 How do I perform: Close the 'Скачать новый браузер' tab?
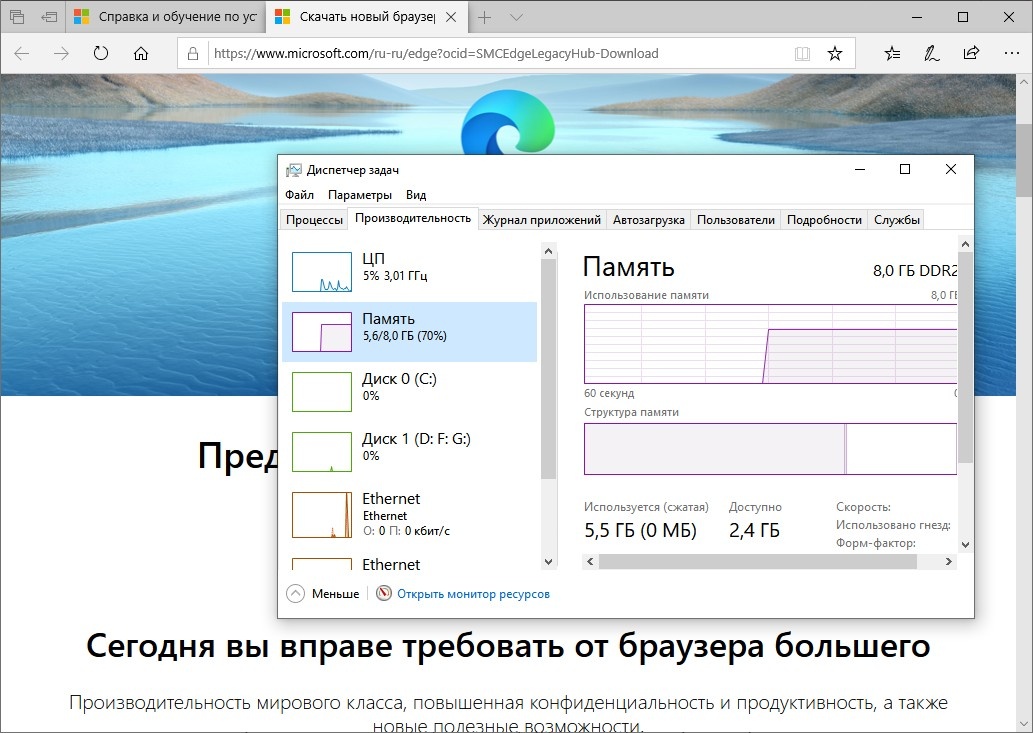(451, 17)
